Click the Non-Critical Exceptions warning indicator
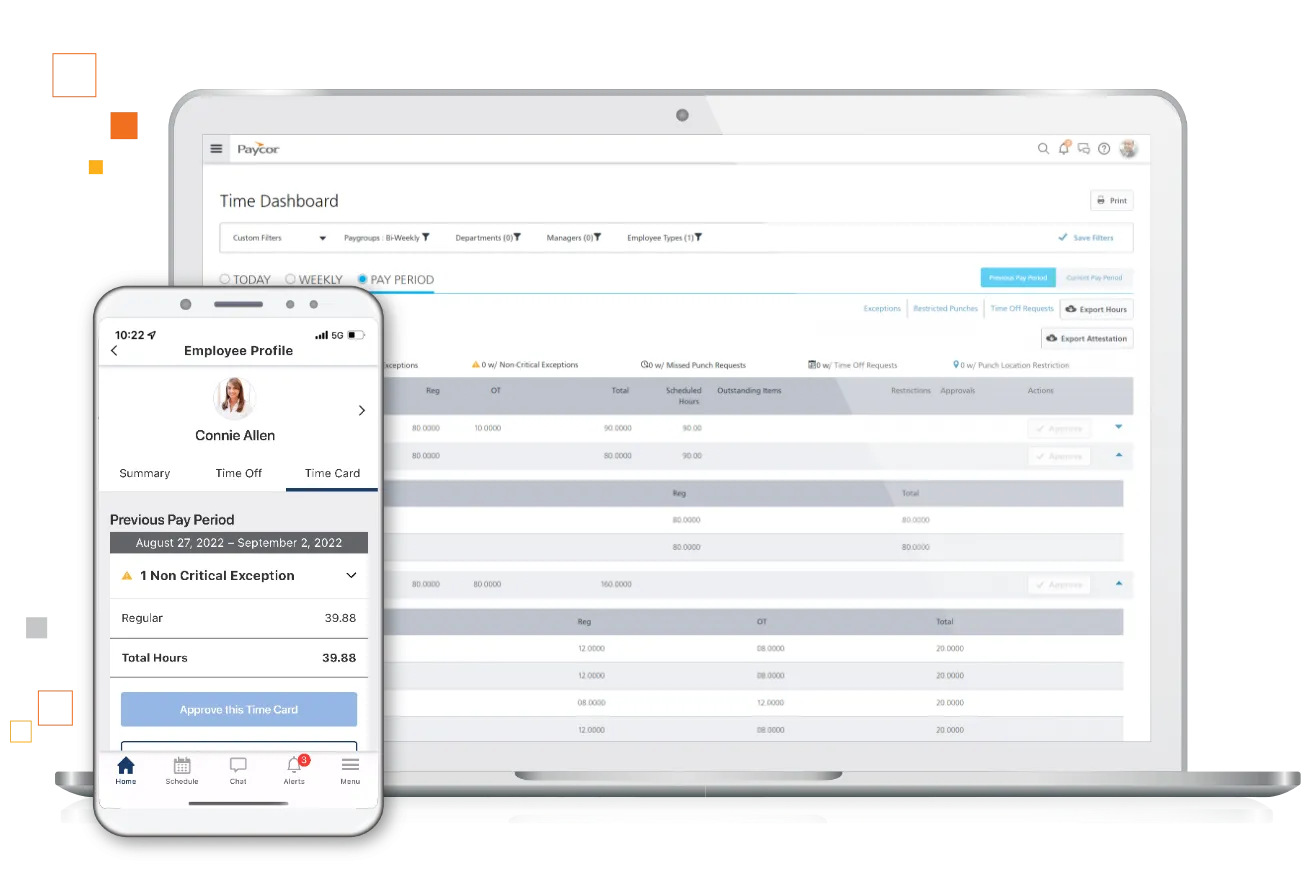 (525, 365)
